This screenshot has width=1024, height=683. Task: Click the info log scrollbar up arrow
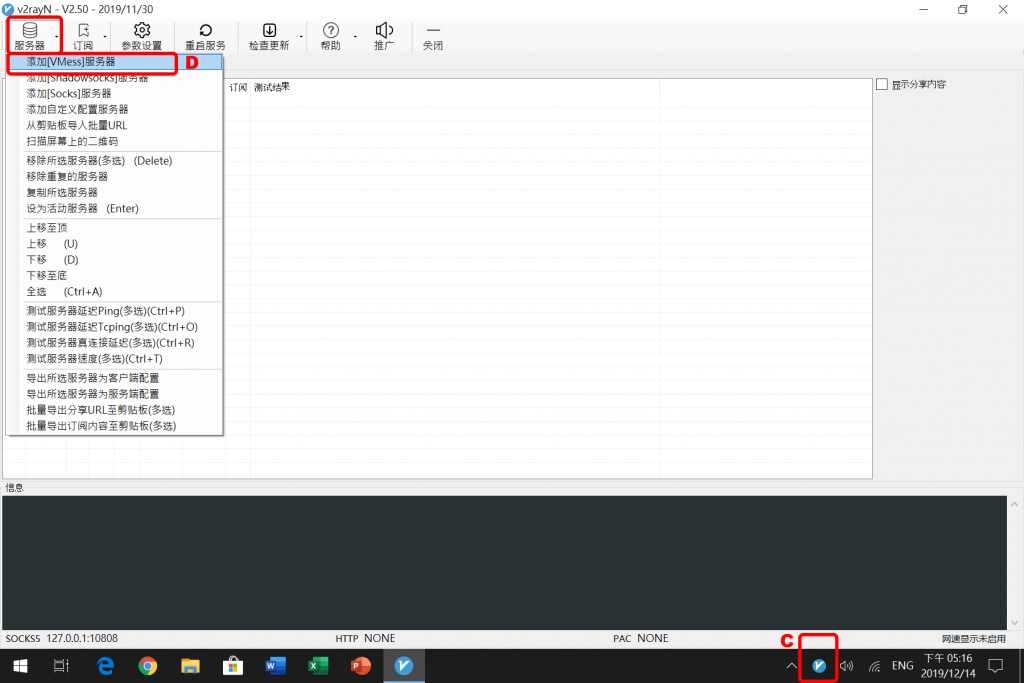(x=1014, y=504)
